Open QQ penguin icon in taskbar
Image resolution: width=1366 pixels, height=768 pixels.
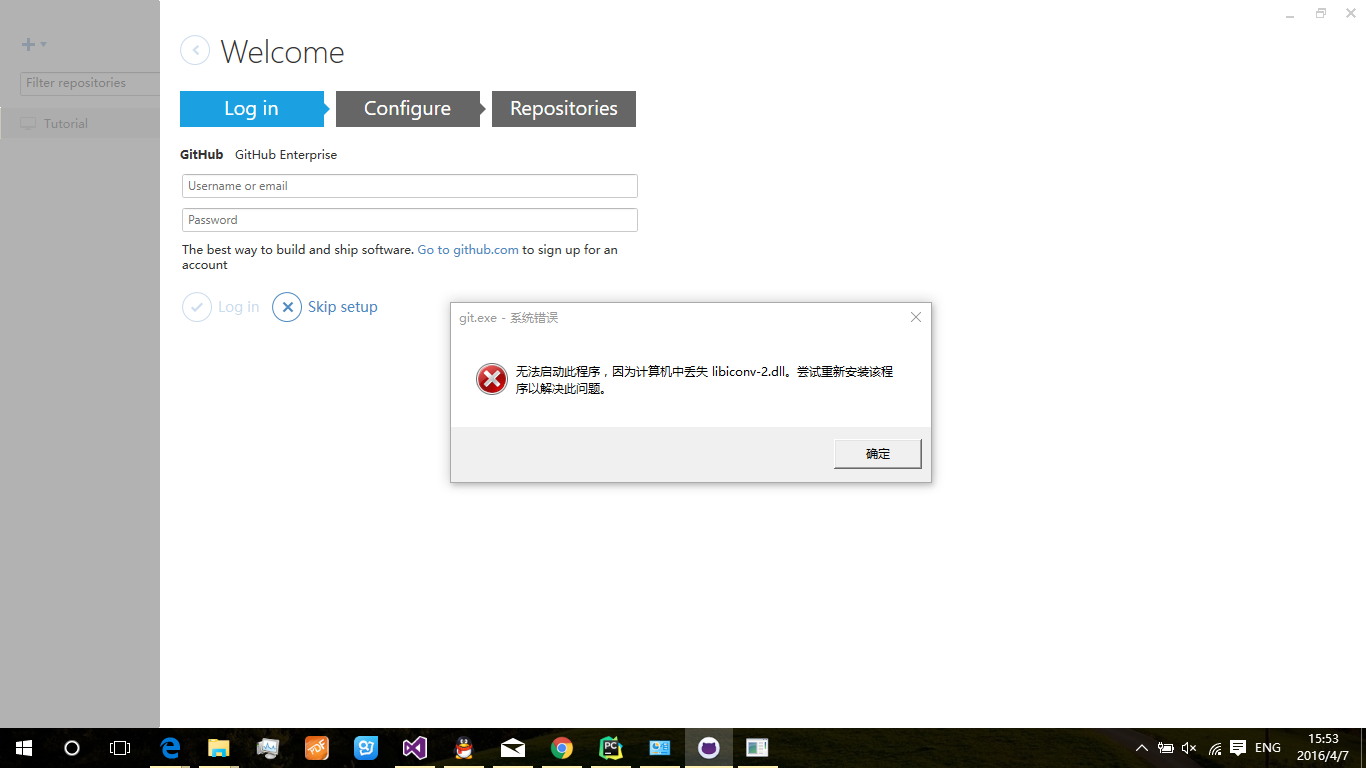[x=464, y=748]
